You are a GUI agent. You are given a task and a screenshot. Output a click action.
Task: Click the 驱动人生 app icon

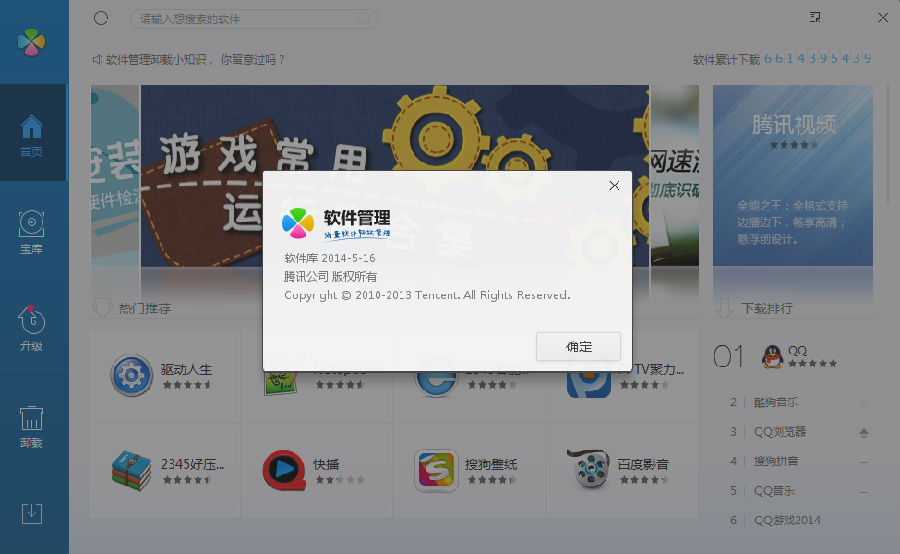tap(131, 376)
